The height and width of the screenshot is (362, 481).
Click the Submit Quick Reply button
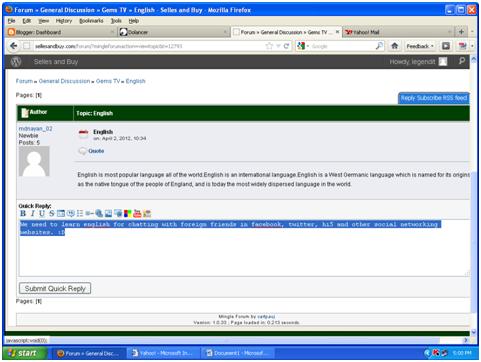coord(55,288)
